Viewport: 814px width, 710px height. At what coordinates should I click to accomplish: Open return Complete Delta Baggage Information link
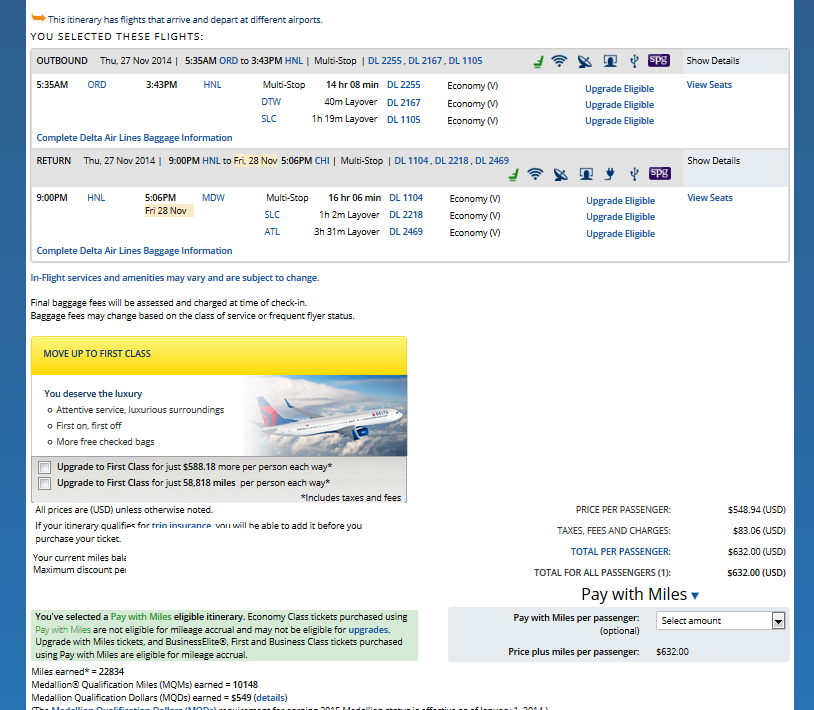click(134, 251)
